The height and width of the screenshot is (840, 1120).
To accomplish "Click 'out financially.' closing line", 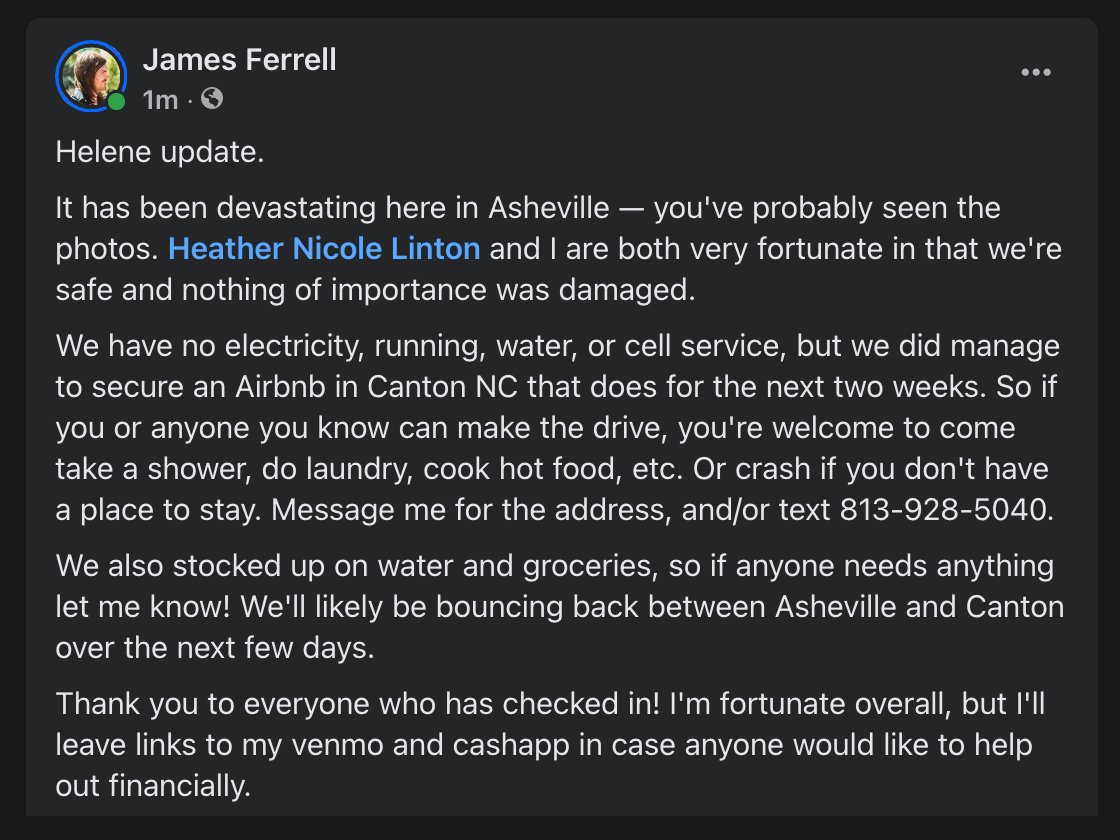I will [x=153, y=786].
